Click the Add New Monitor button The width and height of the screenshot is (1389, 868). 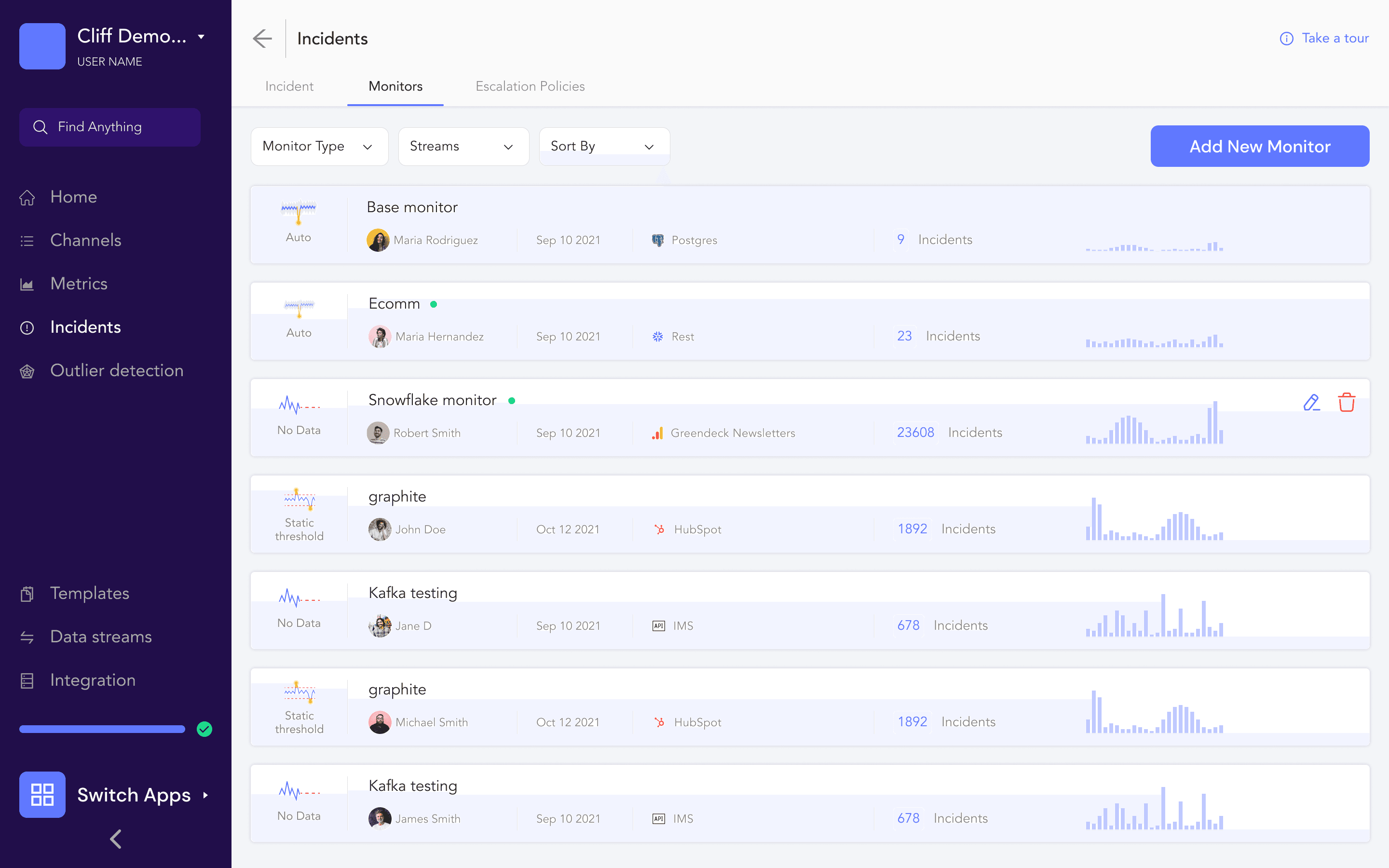(x=1259, y=147)
